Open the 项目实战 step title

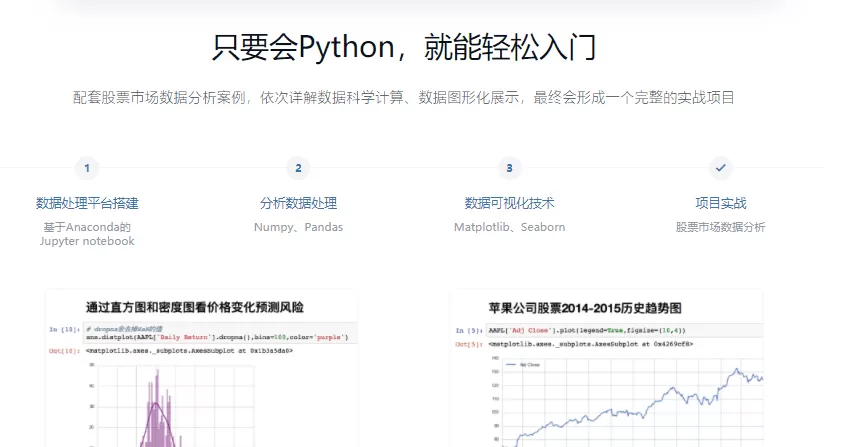pyautogui.click(x=720, y=203)
